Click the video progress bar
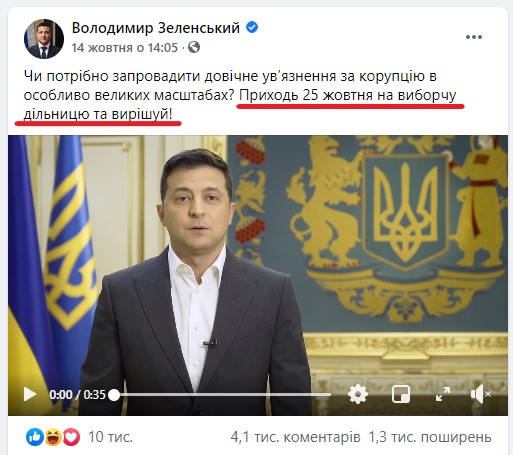 point(222,395)
